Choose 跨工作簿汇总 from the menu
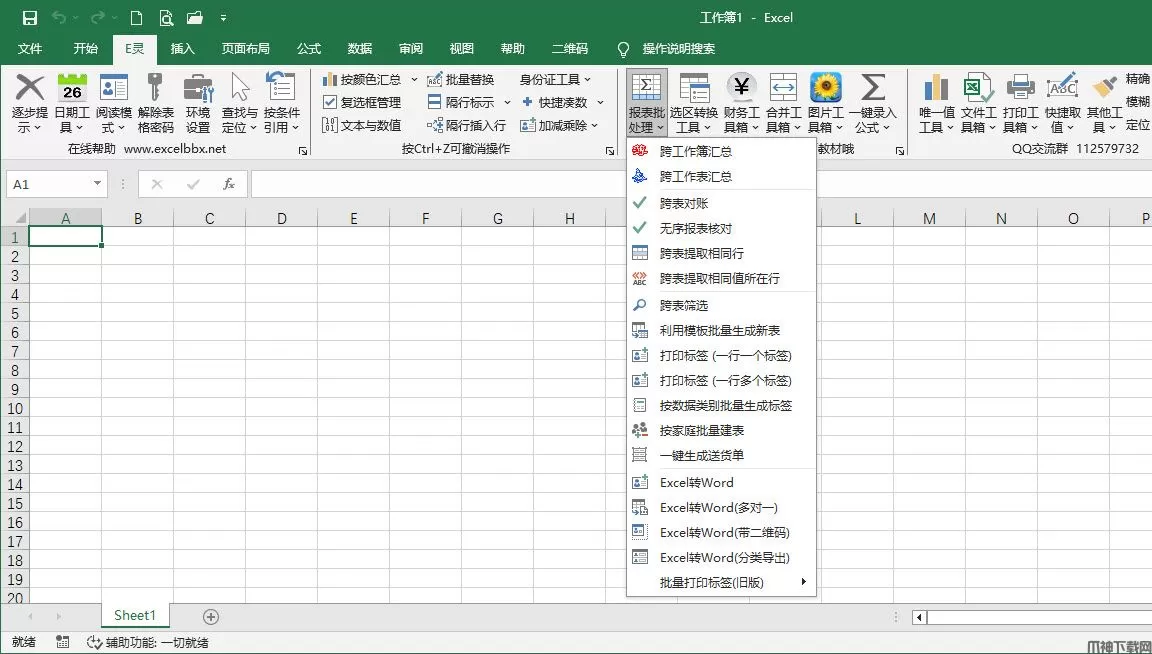Image resolution: width=1152 pixels, height=654 pixels. tap(695, 151)
